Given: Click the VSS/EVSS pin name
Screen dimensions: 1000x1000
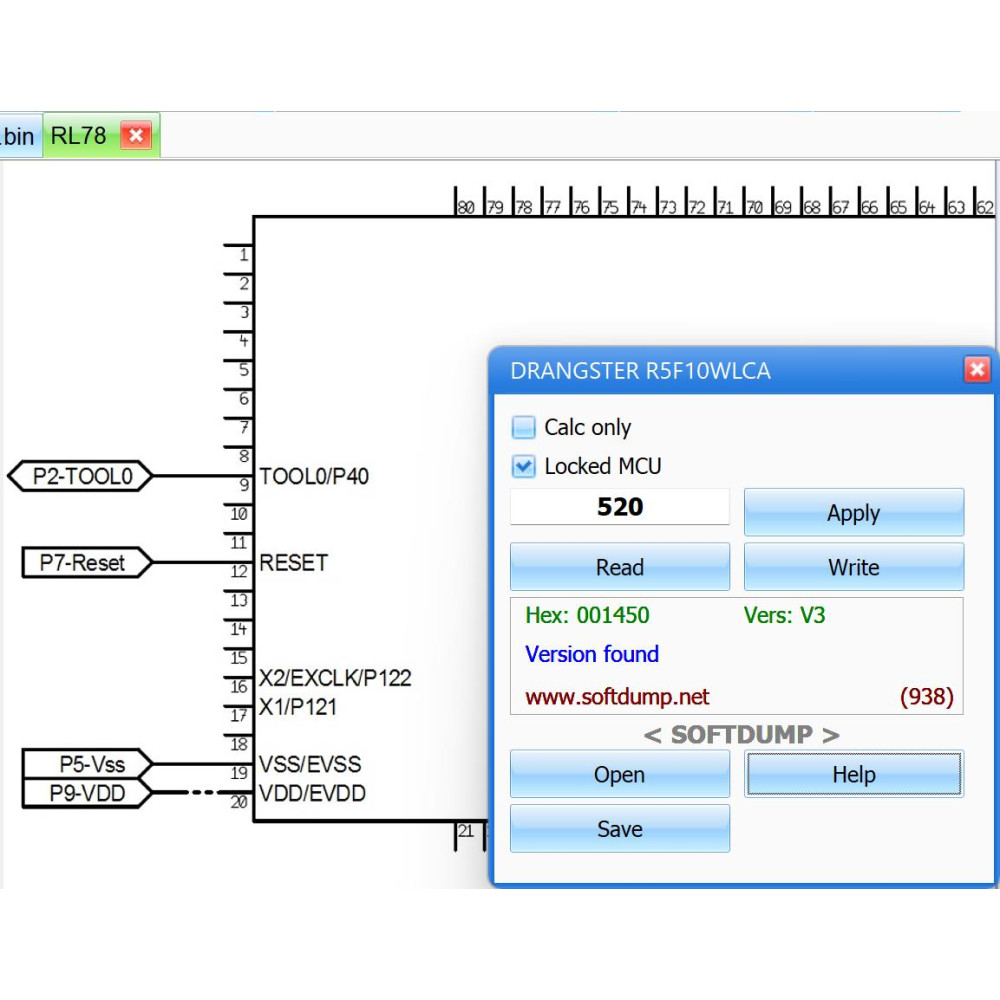Looking at the screenshot, I should click(x=310, y=764).
